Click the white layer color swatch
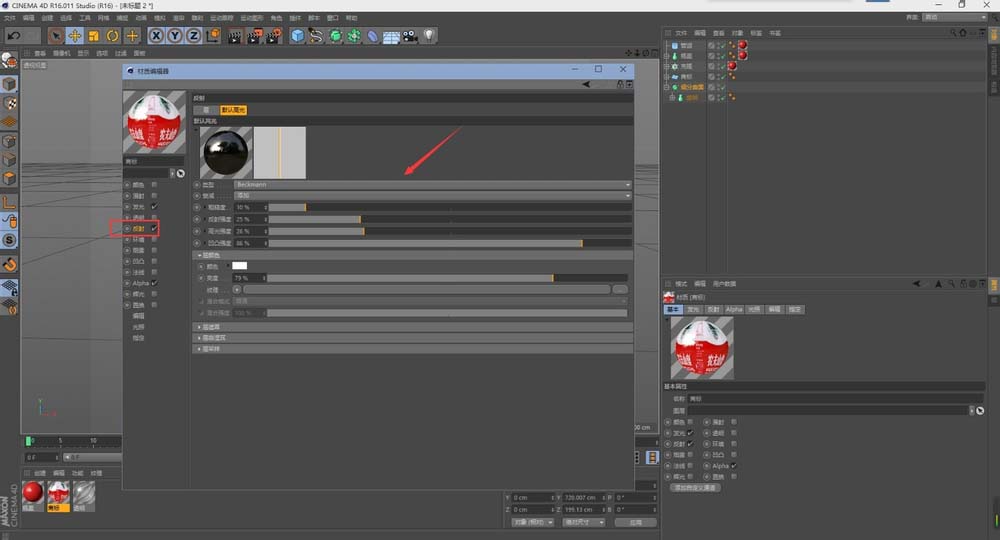Image resolution: width=1000 pixels, height=540 pixels. 239,266
